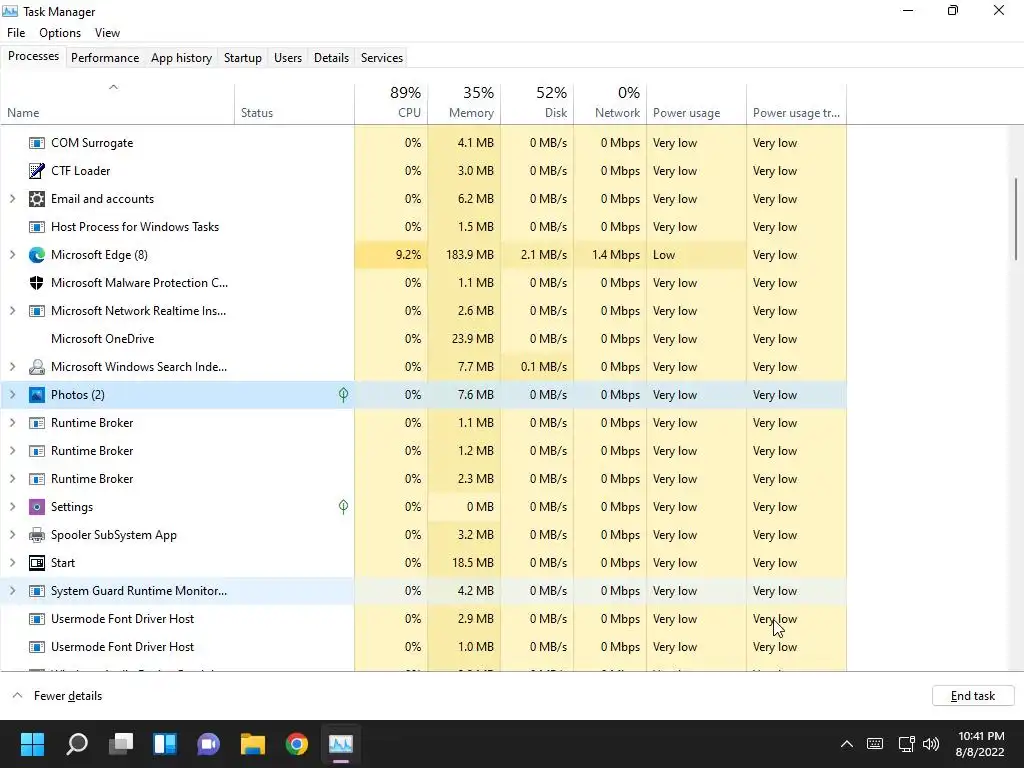Click the touch keyboard tray icon

coord(875,744)
